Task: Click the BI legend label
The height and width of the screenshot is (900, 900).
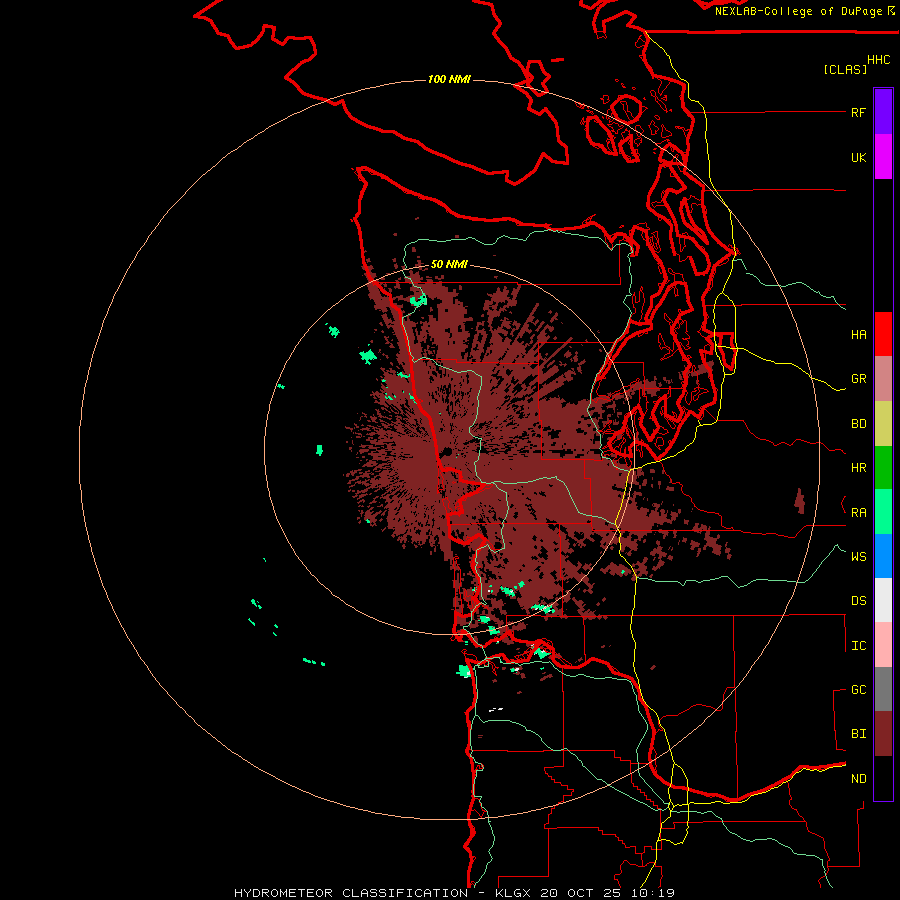Action: [858, 734]
